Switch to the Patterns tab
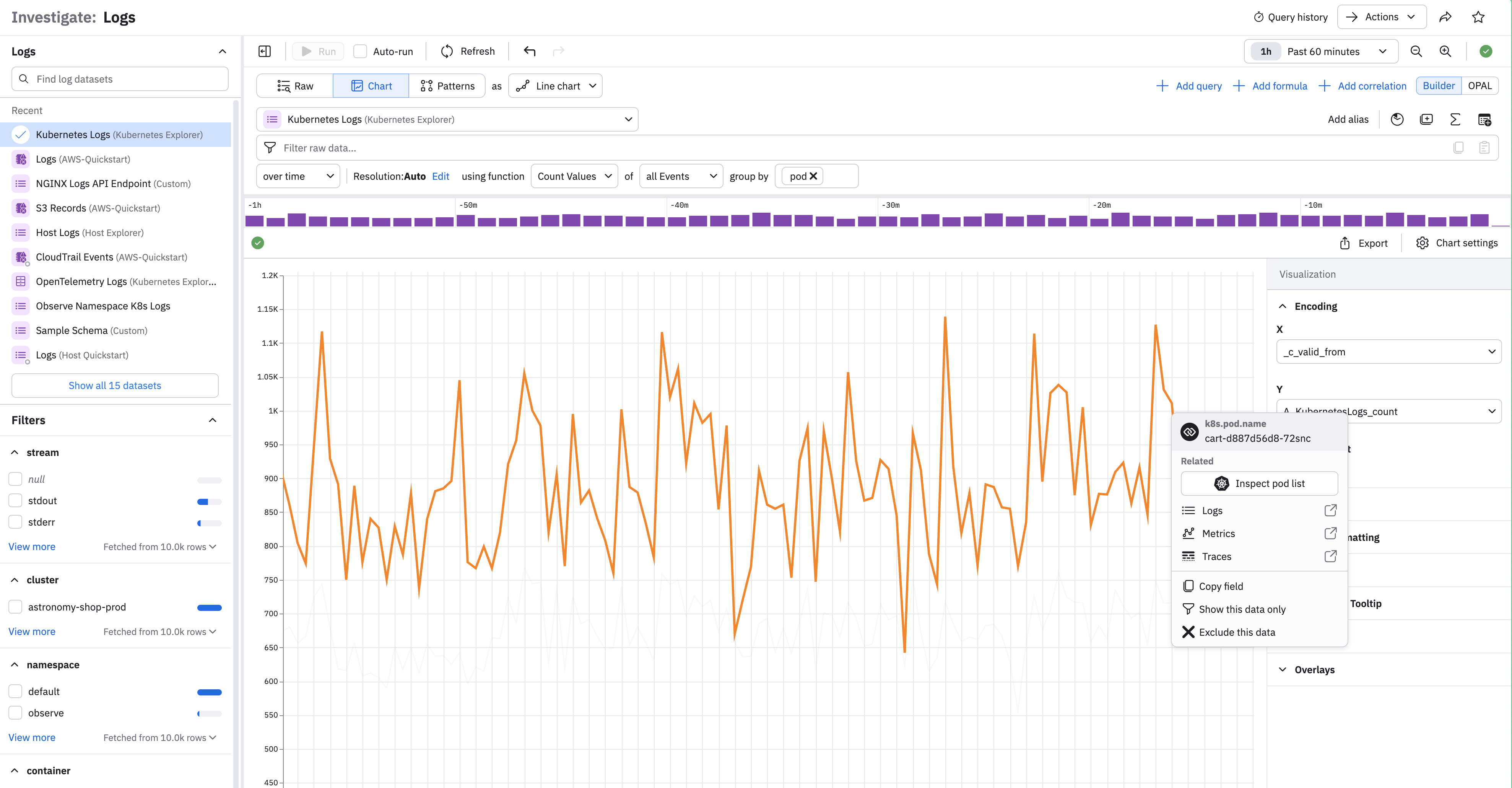 click(447, 86)
